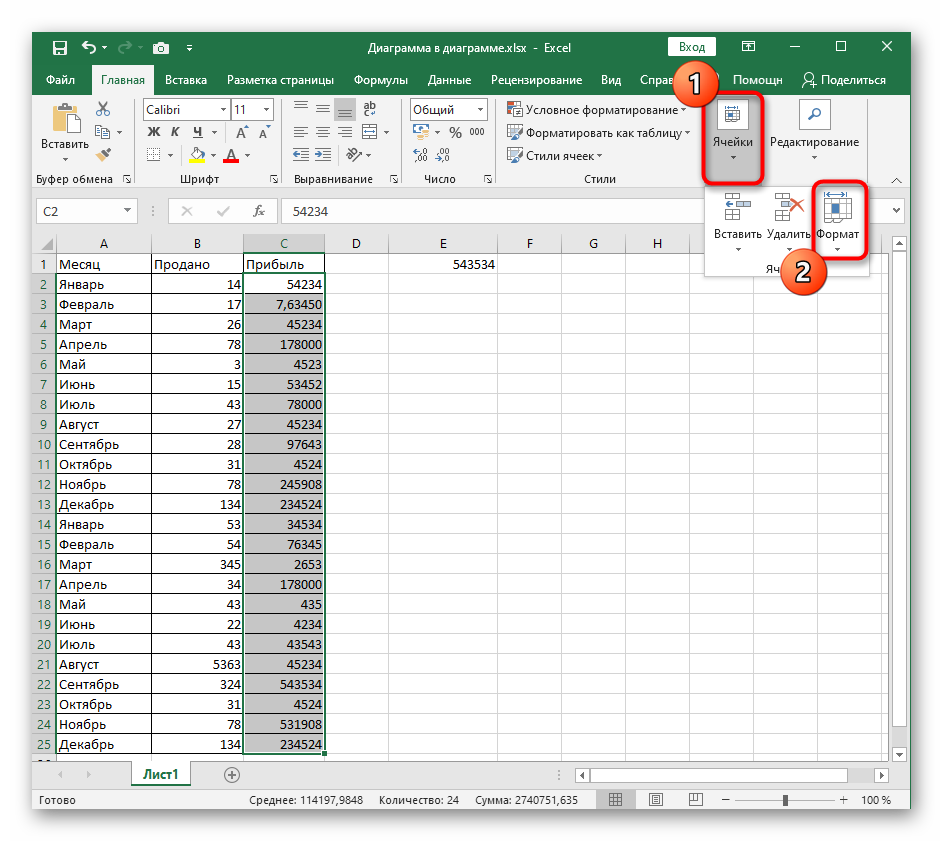Click the Insert cells icon in popup
Screen dimensions: 943x841
737,208
